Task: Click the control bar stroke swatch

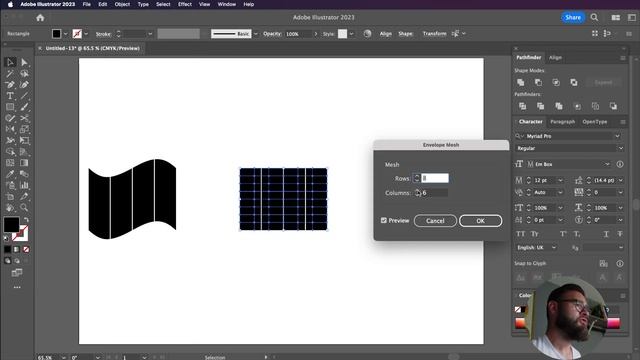Action: click(x=77, y=33)
